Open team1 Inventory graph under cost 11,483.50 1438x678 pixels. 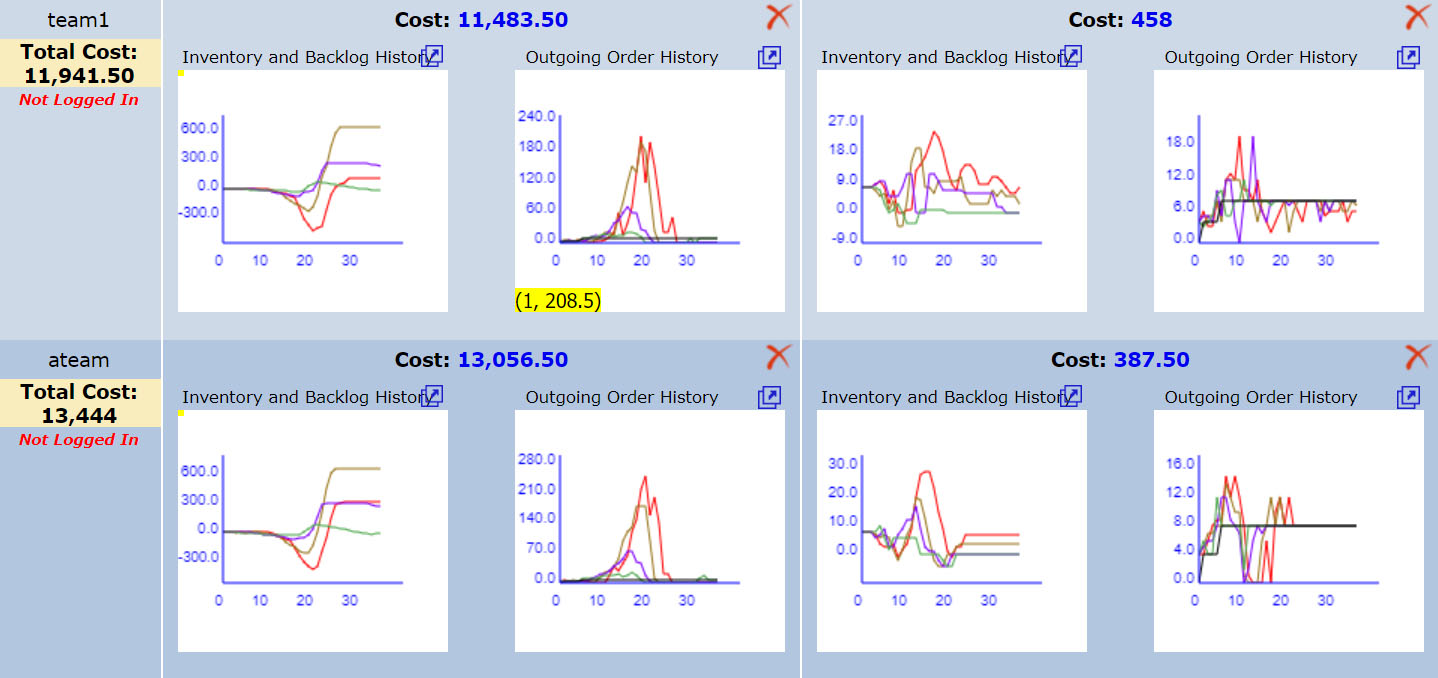coord(313,191)
